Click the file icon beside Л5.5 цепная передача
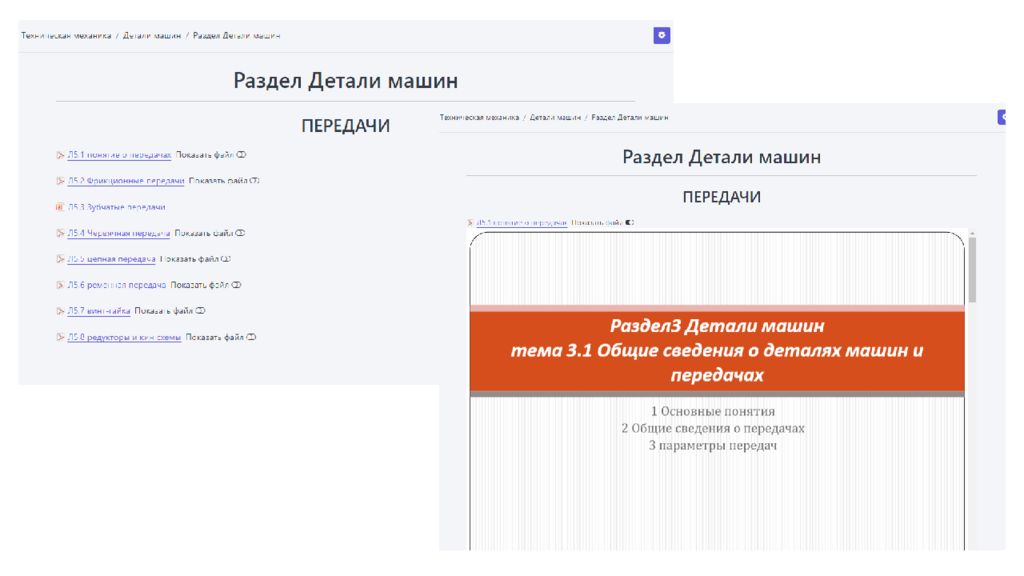 coord(60,259)
